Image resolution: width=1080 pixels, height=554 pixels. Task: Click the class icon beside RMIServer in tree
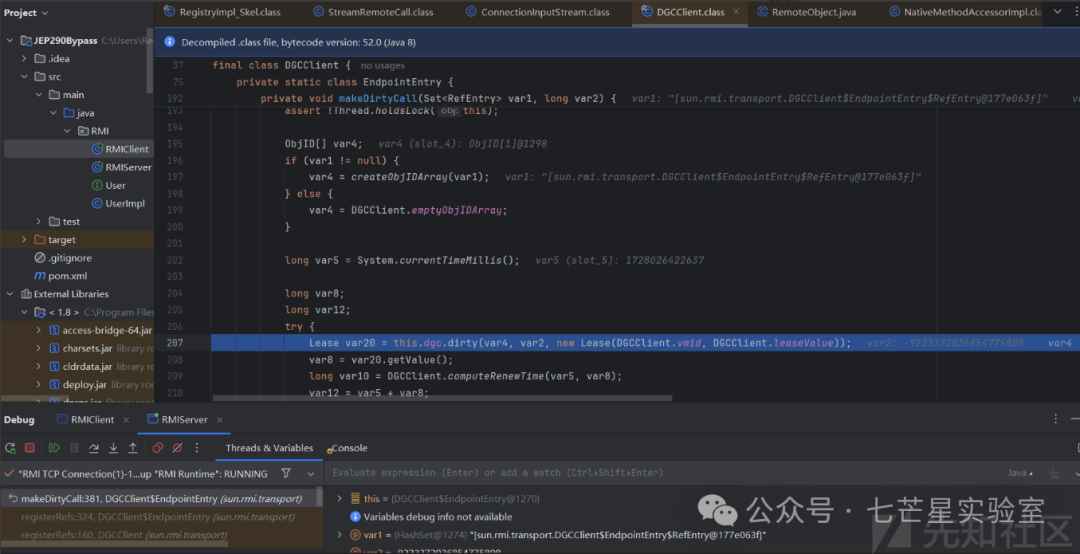click(x=97, y=167)
